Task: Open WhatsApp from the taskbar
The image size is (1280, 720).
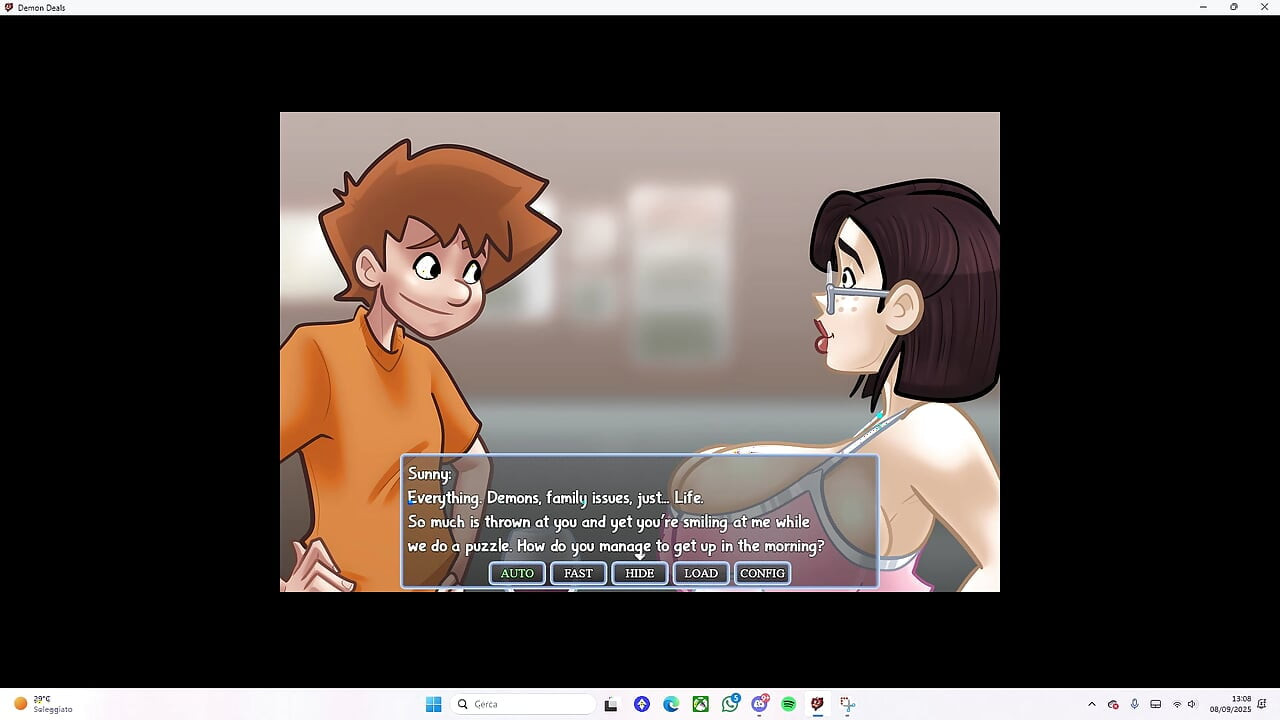Action: [730, 704]
